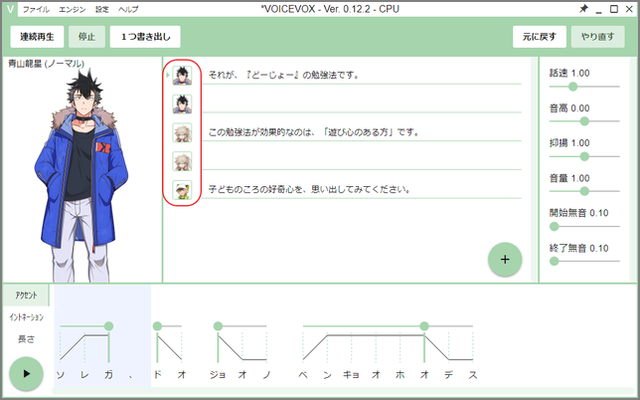Open the ヘルプ menu
Viewport: 640px width, 400px height.
[128, 8]
